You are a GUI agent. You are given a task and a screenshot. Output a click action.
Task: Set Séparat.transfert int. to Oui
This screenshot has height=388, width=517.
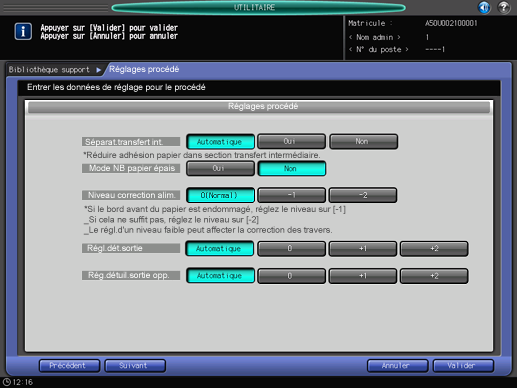[291, 141]
